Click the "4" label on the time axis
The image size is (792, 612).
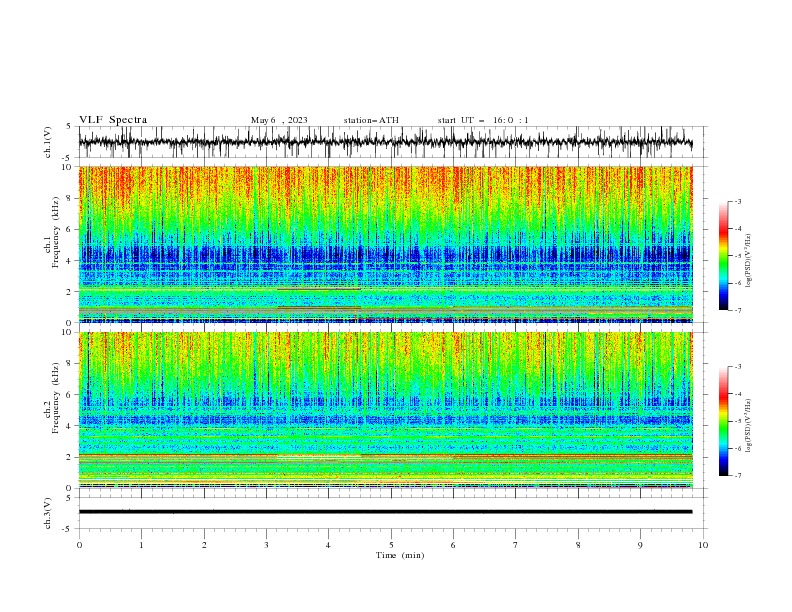[328, 545]
